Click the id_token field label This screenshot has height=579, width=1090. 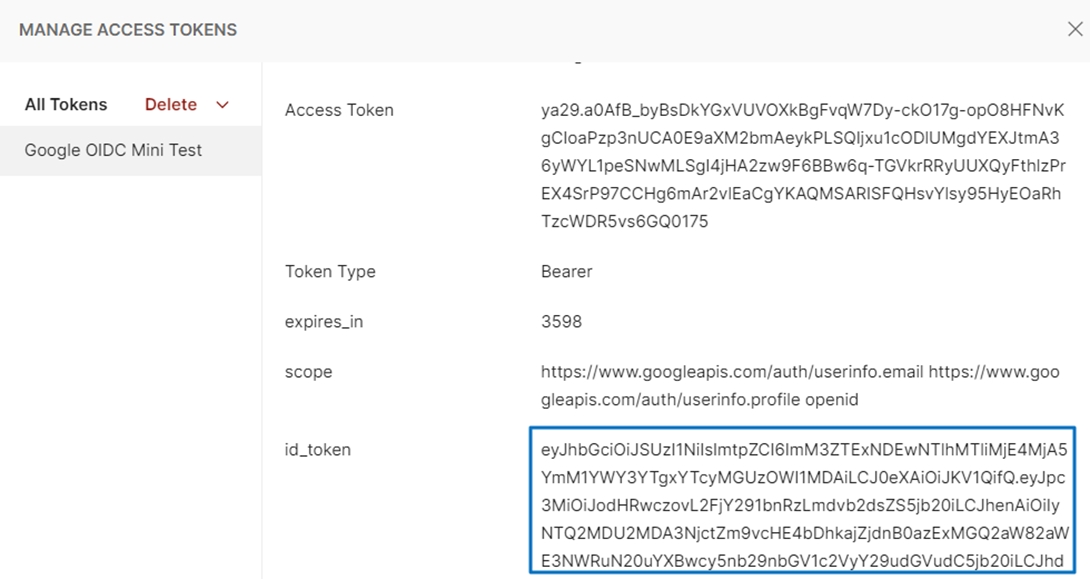point(318,450)
